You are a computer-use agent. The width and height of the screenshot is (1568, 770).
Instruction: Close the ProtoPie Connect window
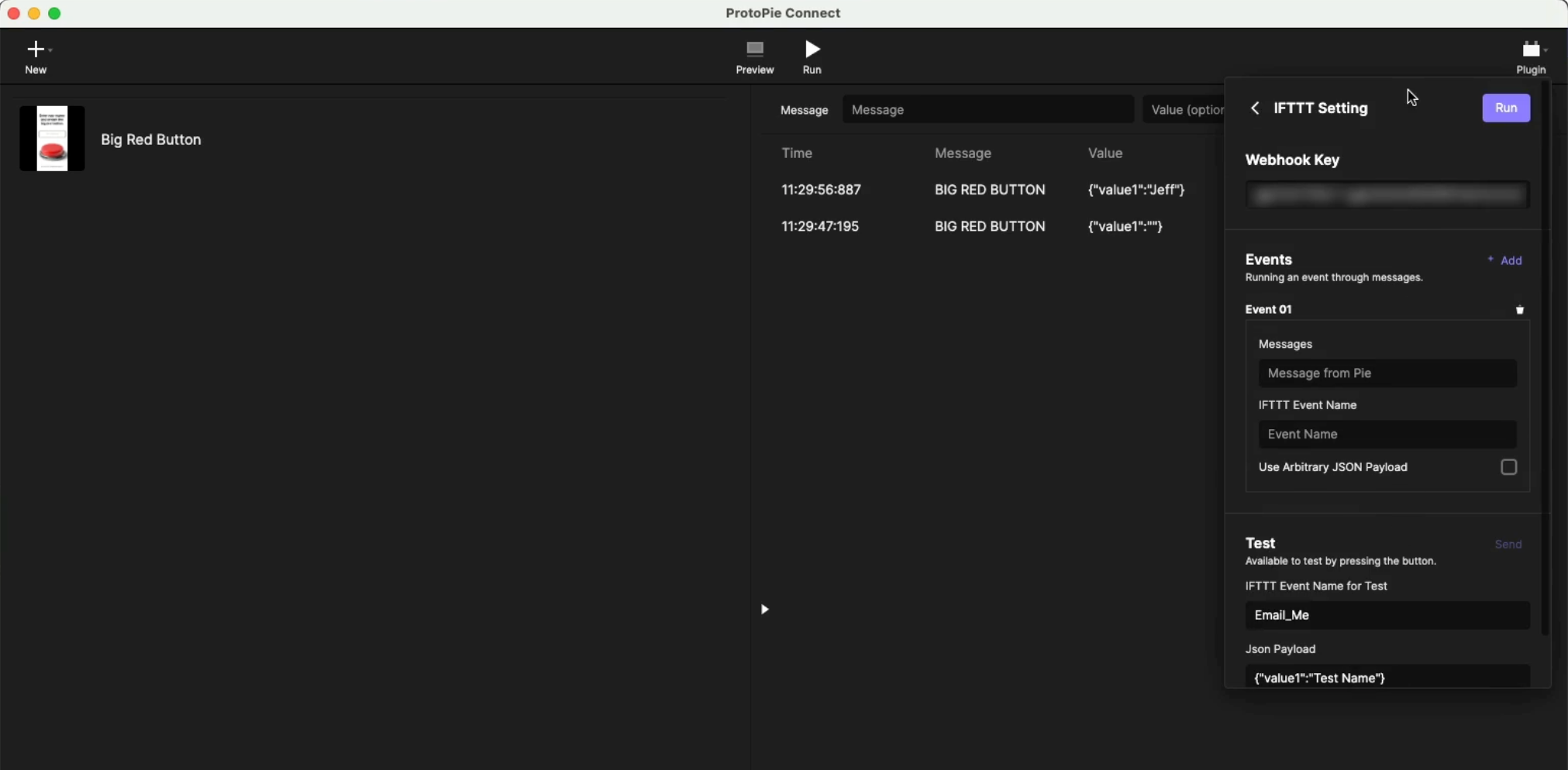click(x=13, y=13)
